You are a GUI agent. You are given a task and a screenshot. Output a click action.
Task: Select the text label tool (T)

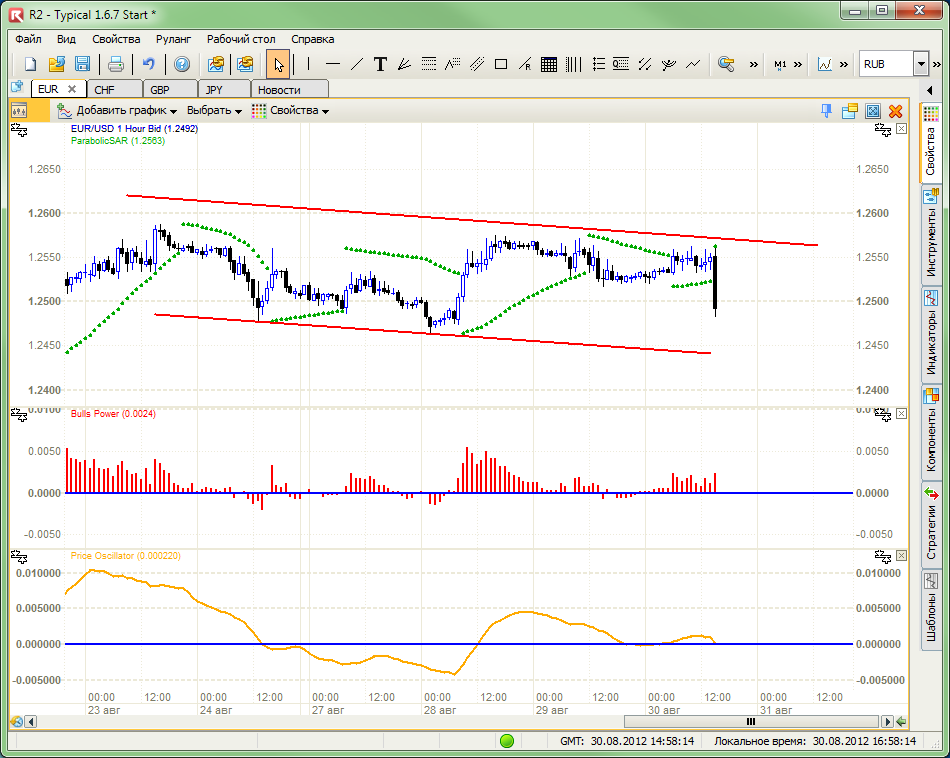(x=380, y=64)
